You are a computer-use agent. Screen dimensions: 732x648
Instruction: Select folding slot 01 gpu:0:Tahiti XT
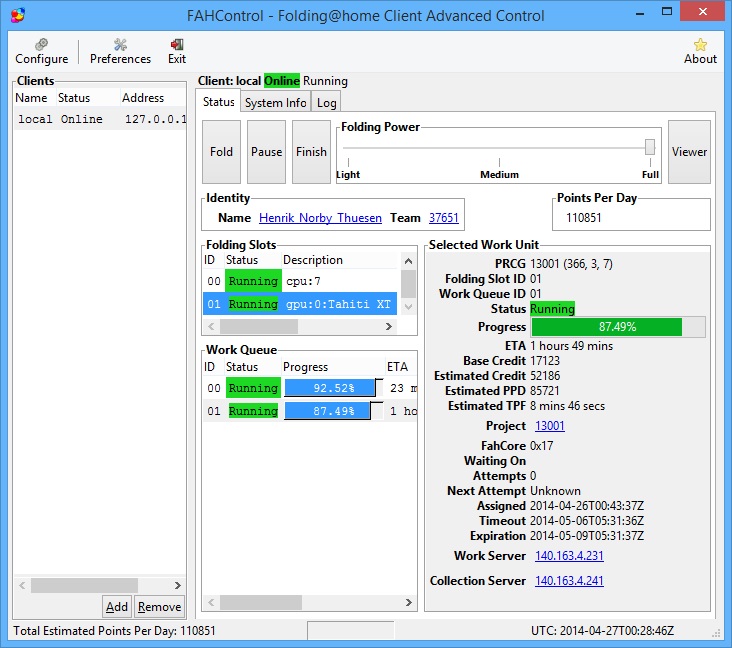300,304
